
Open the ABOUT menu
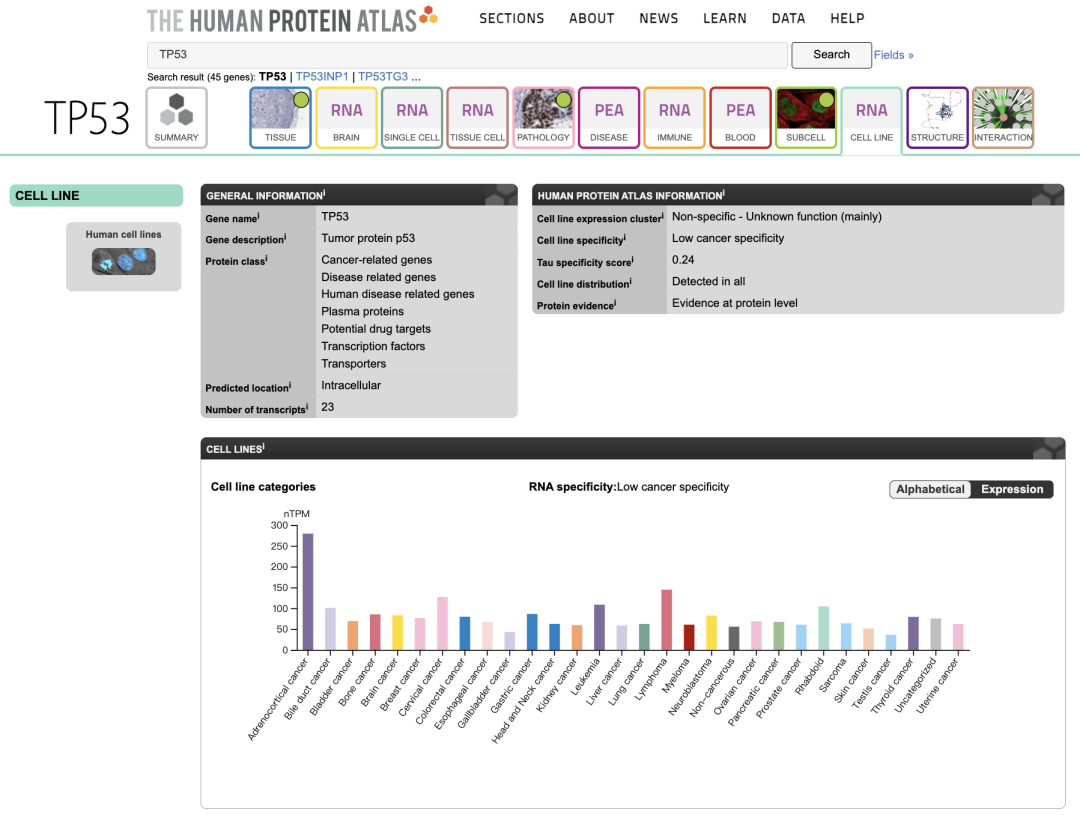[592, 19]
